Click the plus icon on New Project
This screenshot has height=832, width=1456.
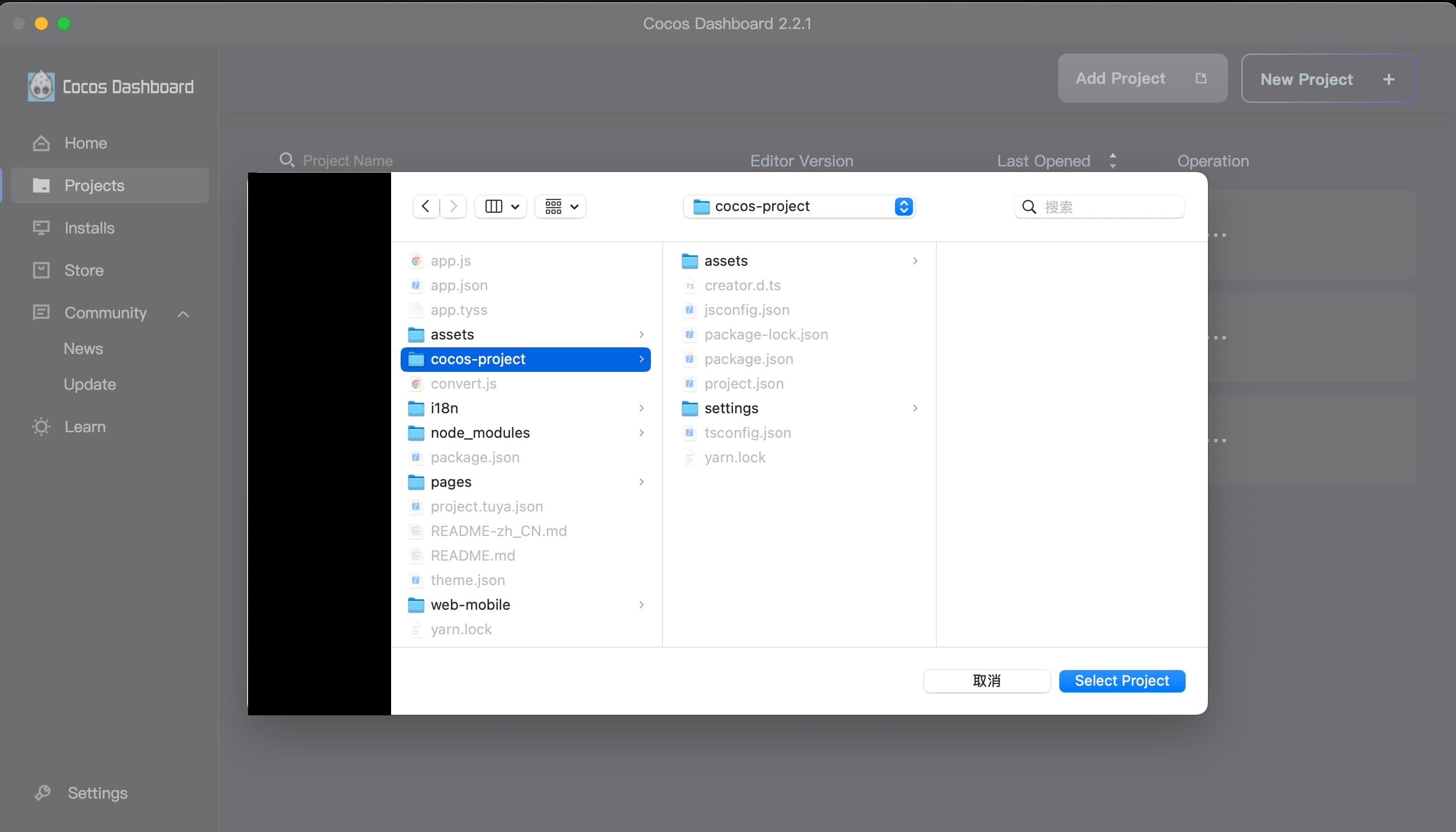click(1388, 79)
